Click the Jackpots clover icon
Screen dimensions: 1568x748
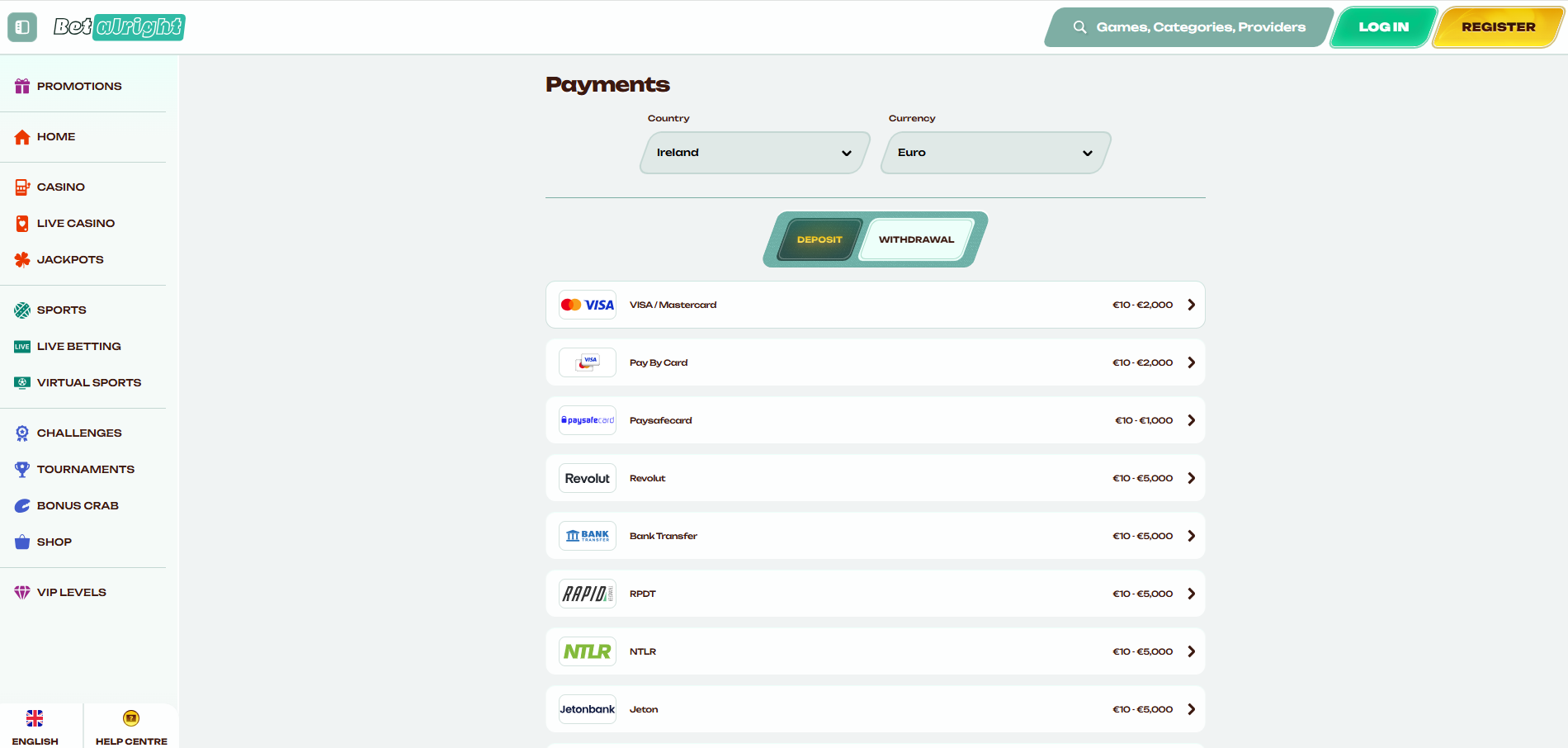coord(22,260)
